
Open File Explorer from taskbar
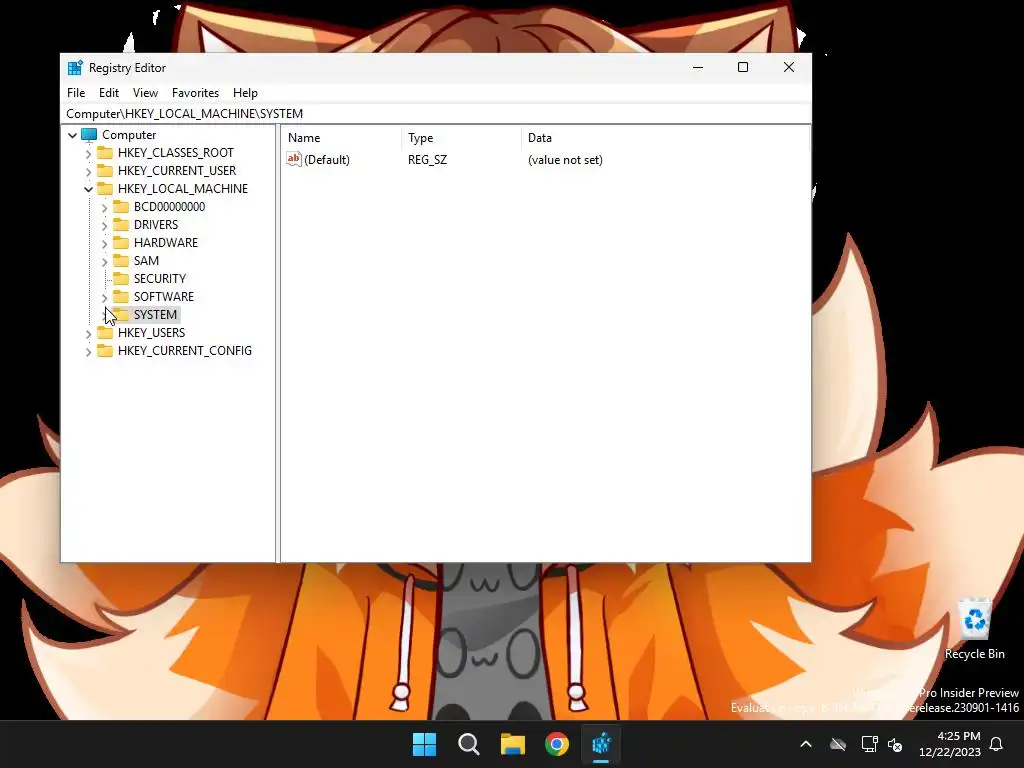[513, 744]
